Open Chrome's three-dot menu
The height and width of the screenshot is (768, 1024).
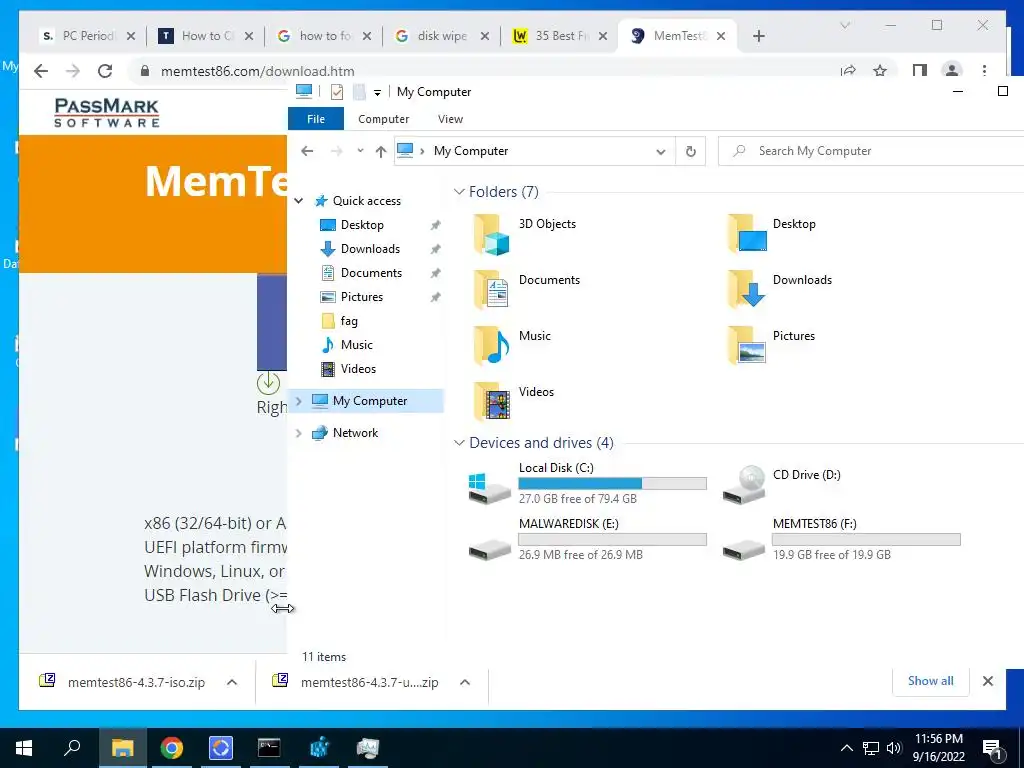coord(984,70)
